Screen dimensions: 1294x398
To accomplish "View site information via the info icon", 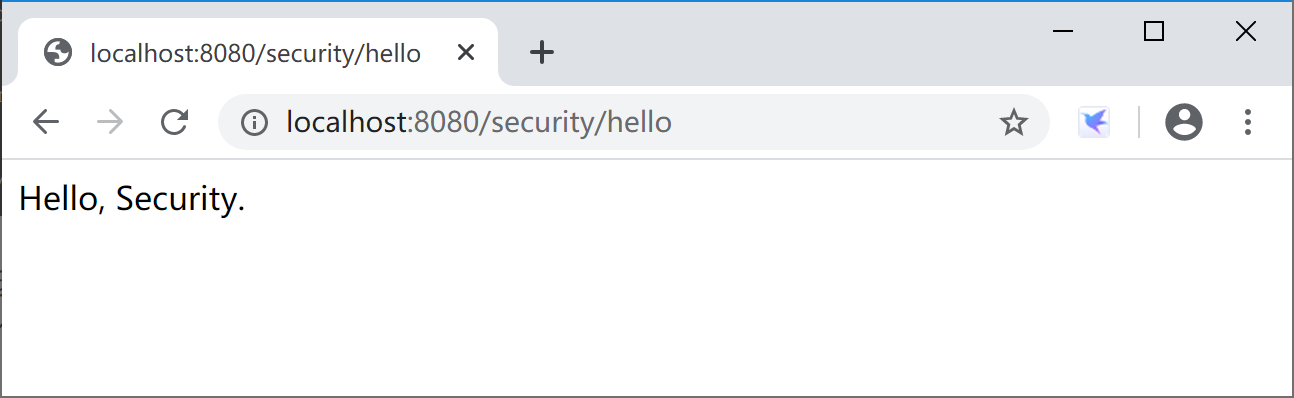I will [x=254, y=123].
